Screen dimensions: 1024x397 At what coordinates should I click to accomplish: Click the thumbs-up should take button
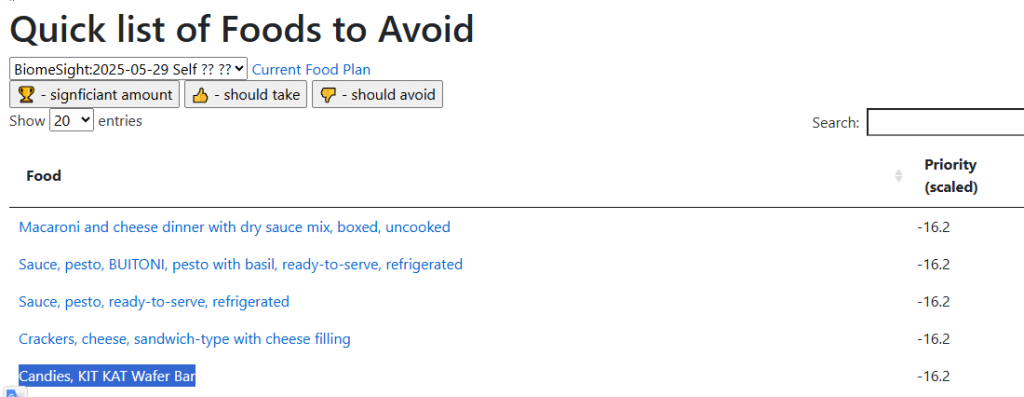(246, 95)
